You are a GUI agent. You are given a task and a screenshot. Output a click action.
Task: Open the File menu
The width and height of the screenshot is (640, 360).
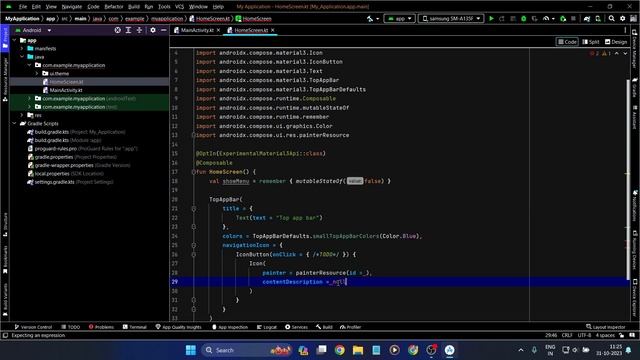point(23,7)
